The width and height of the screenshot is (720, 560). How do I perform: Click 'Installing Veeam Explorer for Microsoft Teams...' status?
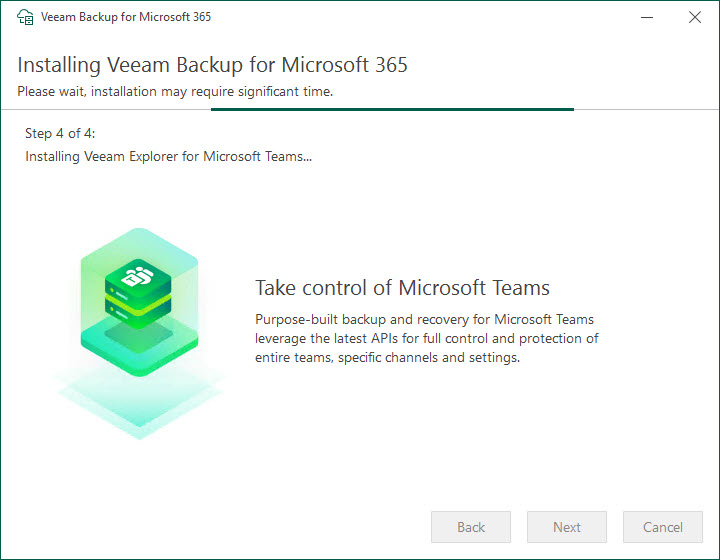(x=169, y=157)
